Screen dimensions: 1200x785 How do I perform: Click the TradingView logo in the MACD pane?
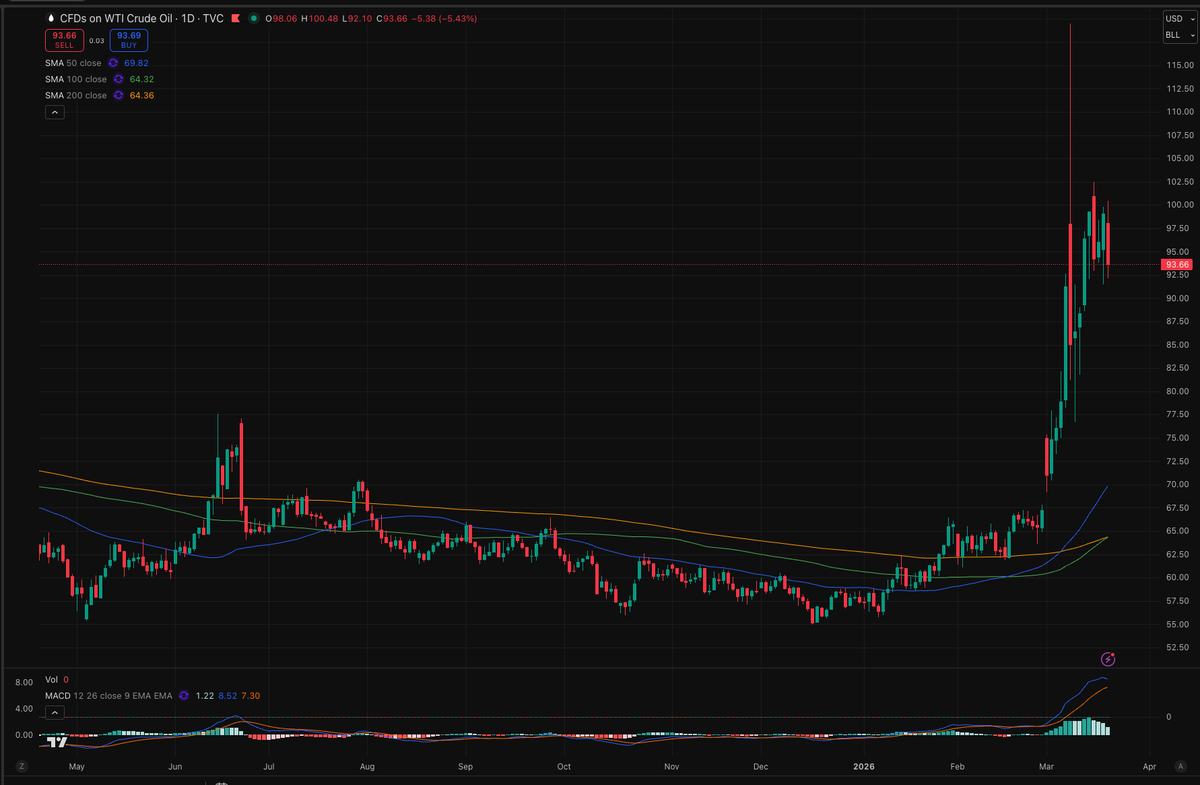(x=58, y=741)
